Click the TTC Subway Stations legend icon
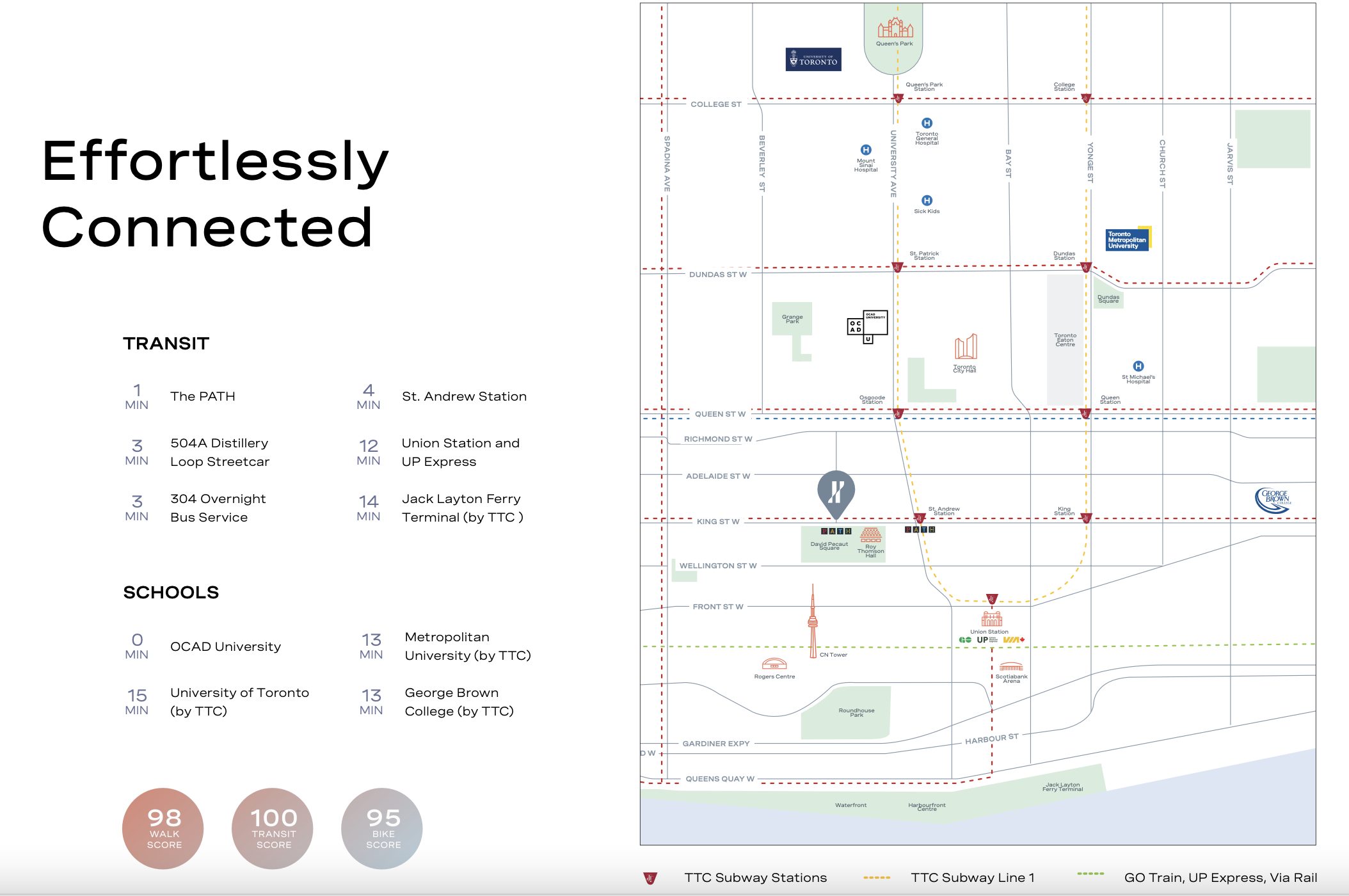The width and height of the screenshot is (1349, 896). coord(650,878)
